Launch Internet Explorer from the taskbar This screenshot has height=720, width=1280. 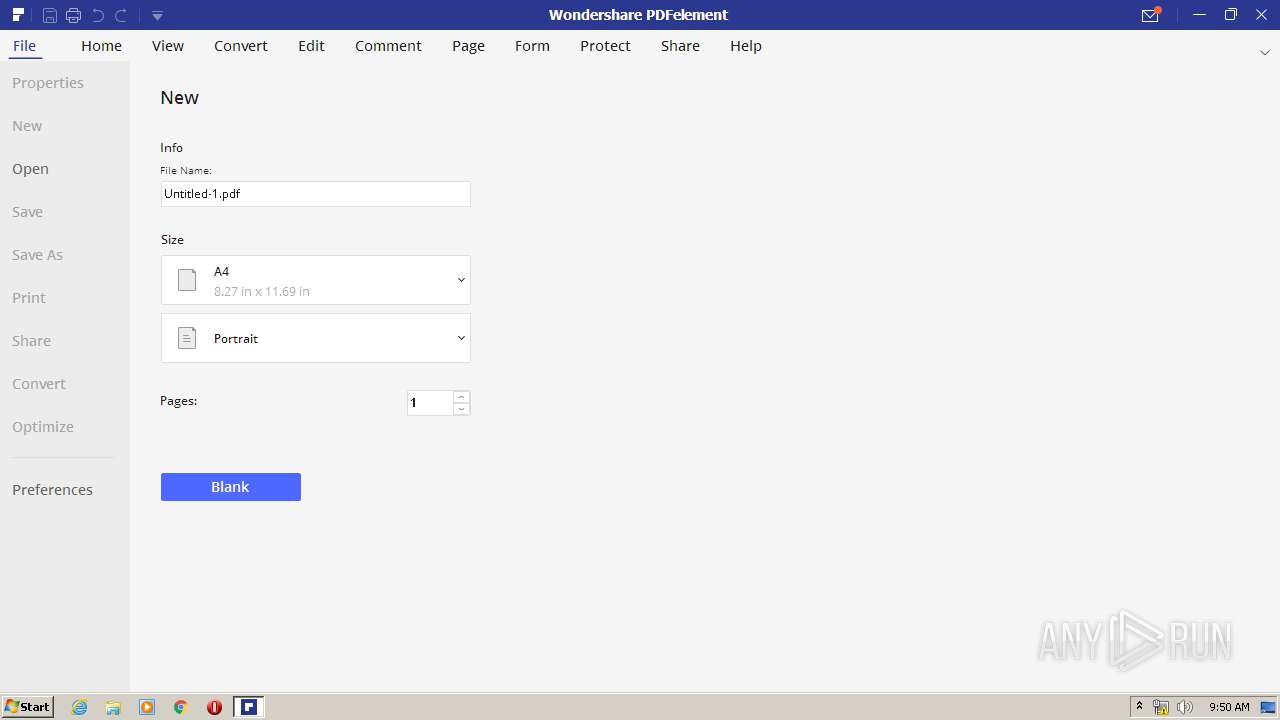[x=79, y=707]
